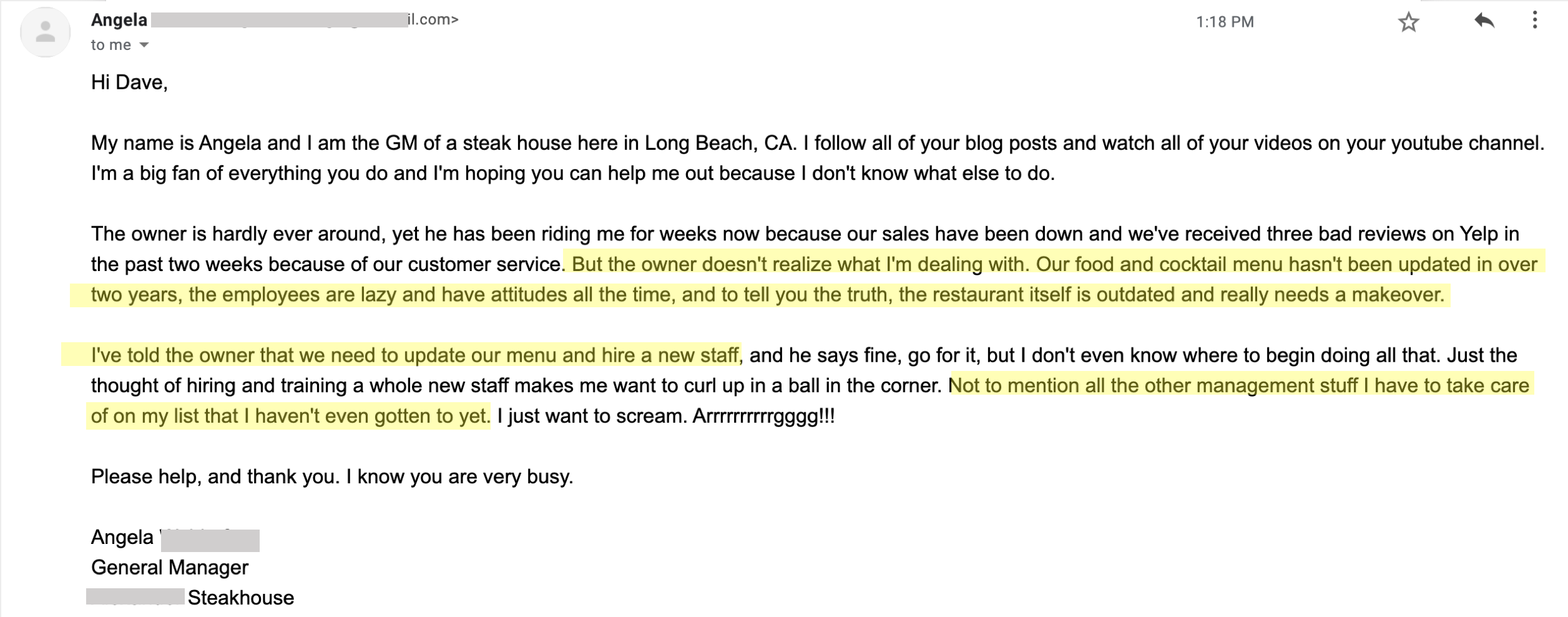Image resolution: width=1568 pixels, height=617 pixels.
Task: Click 'Long Beach, CA' in first paragraph
Action: tap(720, 143)
